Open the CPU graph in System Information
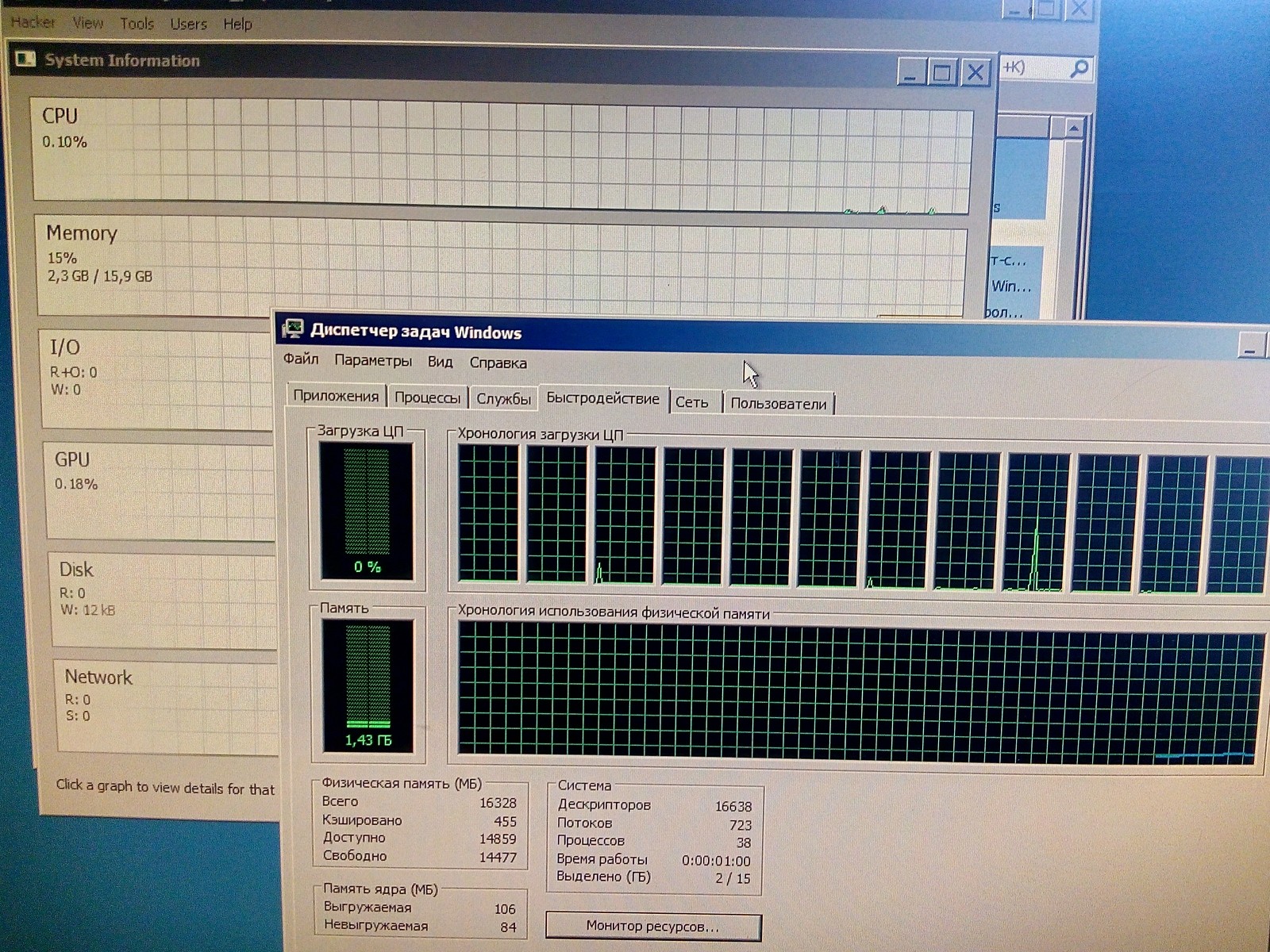Image resolution: width=1270 pixels, height=952 pixels. (x=502, y=155)
